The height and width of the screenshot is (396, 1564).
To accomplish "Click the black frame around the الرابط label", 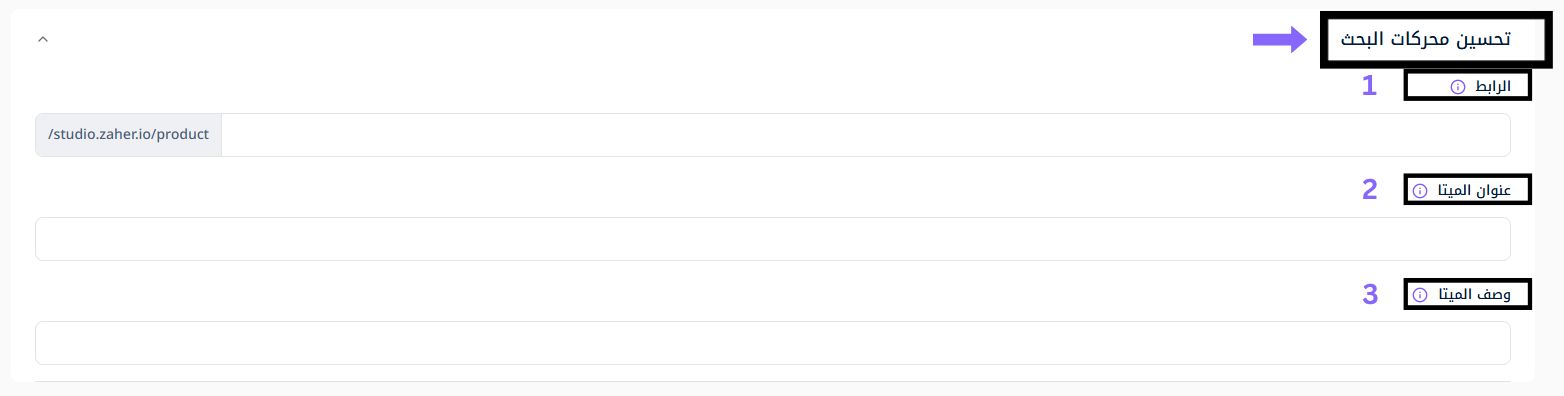I will coord(1467,86).
